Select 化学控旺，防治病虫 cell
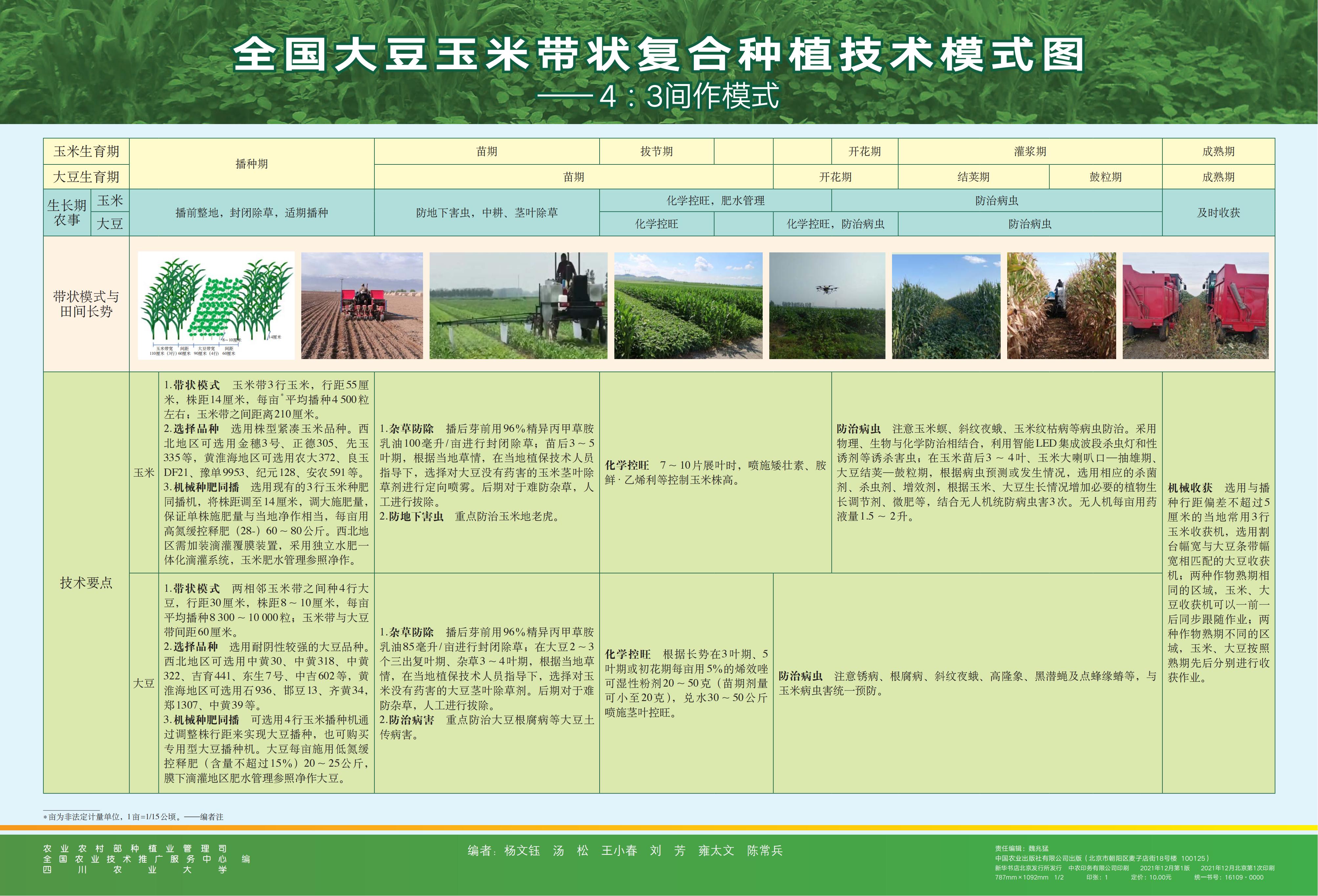1318x896 pixels. click(835, 224)
